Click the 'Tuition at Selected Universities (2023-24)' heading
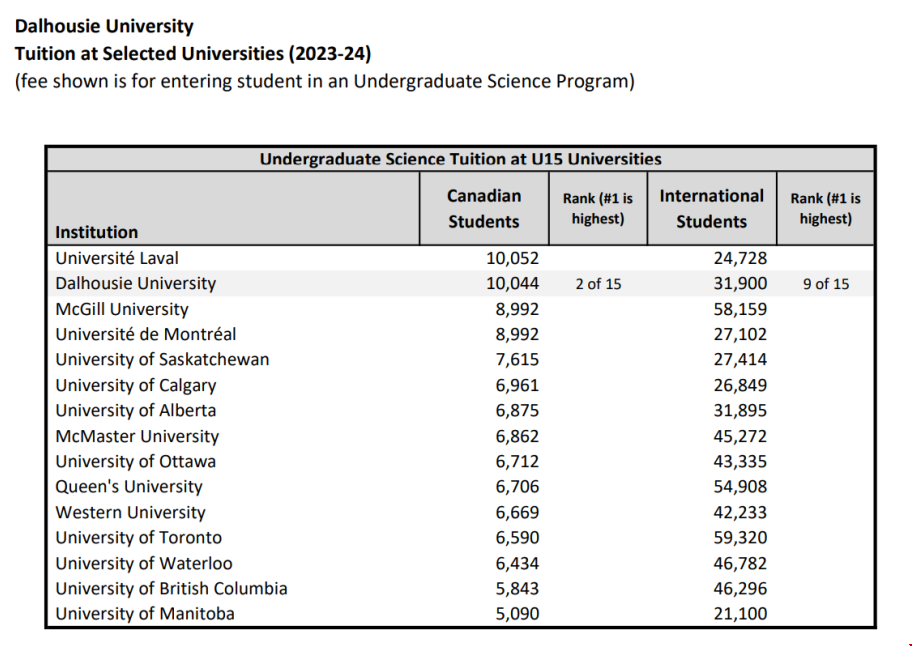912x646 pixels. click(199, 54)
